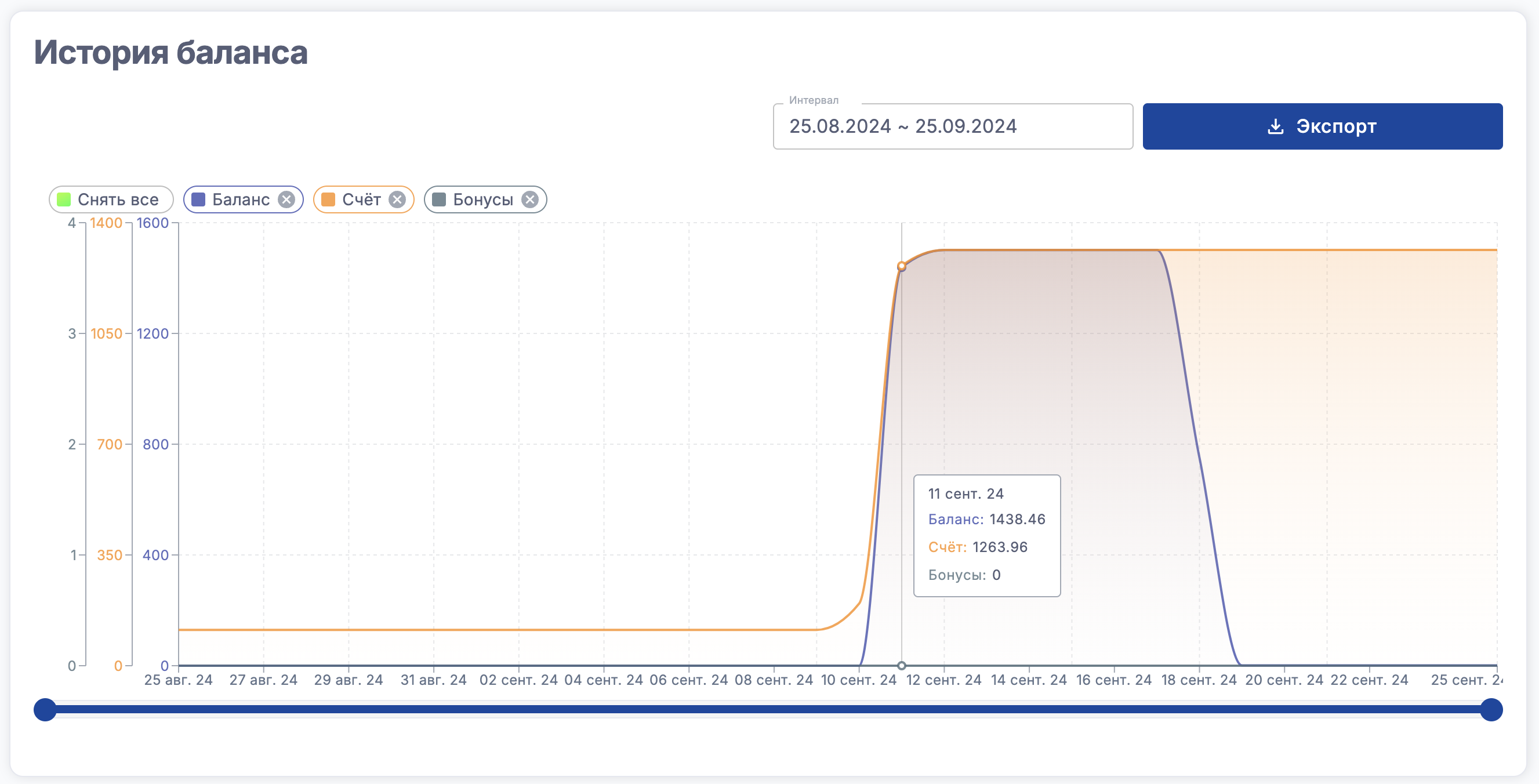Click Бонусы marker on the x-axis at 11 сент.
Viewport: 1539px width, 784px height.
point(902,666)
